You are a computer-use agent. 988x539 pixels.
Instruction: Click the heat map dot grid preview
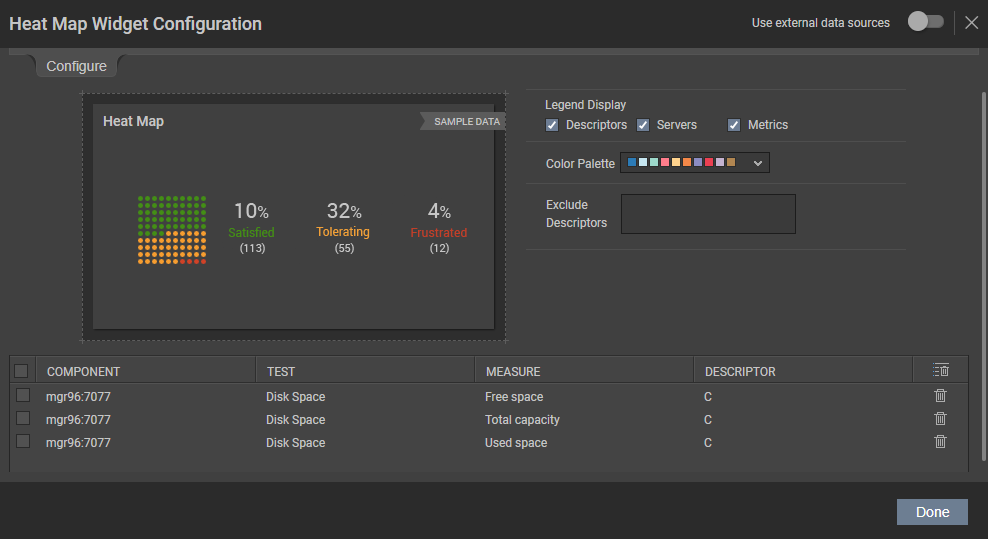(172, 229)
